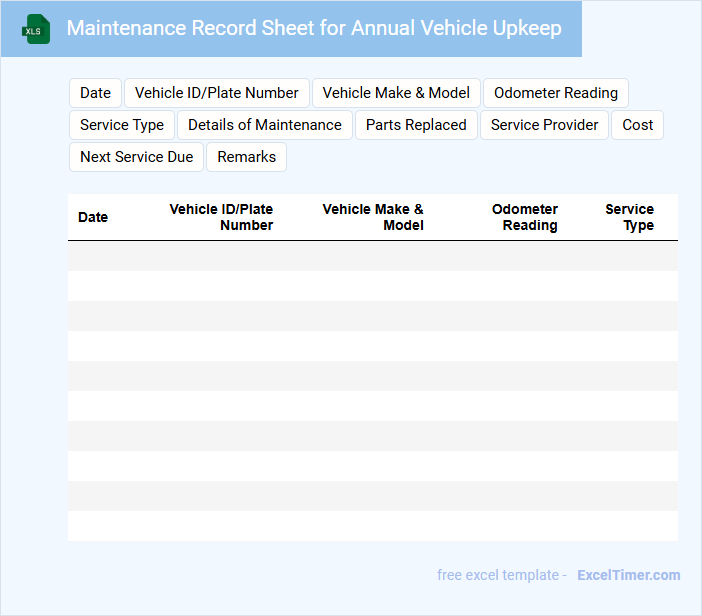702x616 pixels.
Task: Click the Maintenance Record Sheet title
Action: [x=314, y=28]
